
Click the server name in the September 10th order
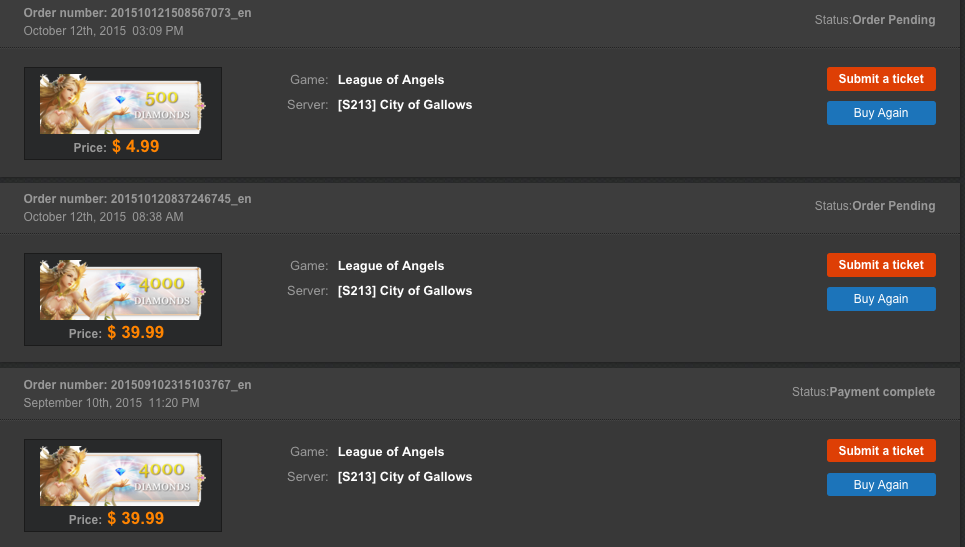[x=405, y=477]
